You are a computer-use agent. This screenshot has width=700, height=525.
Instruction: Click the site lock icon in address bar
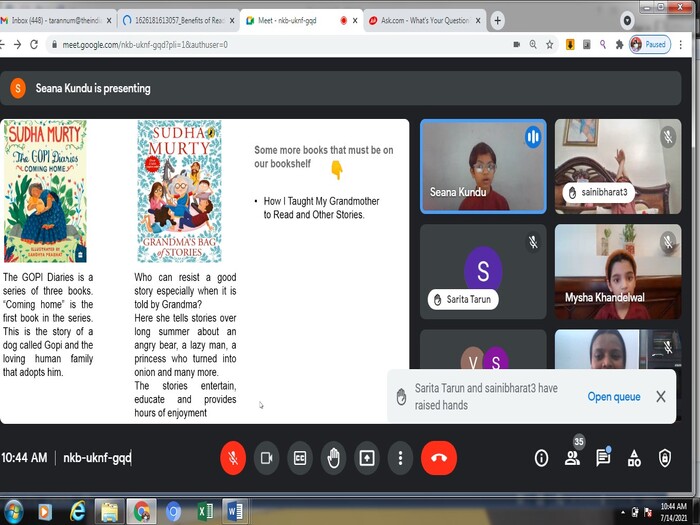(x=54, y=45)
